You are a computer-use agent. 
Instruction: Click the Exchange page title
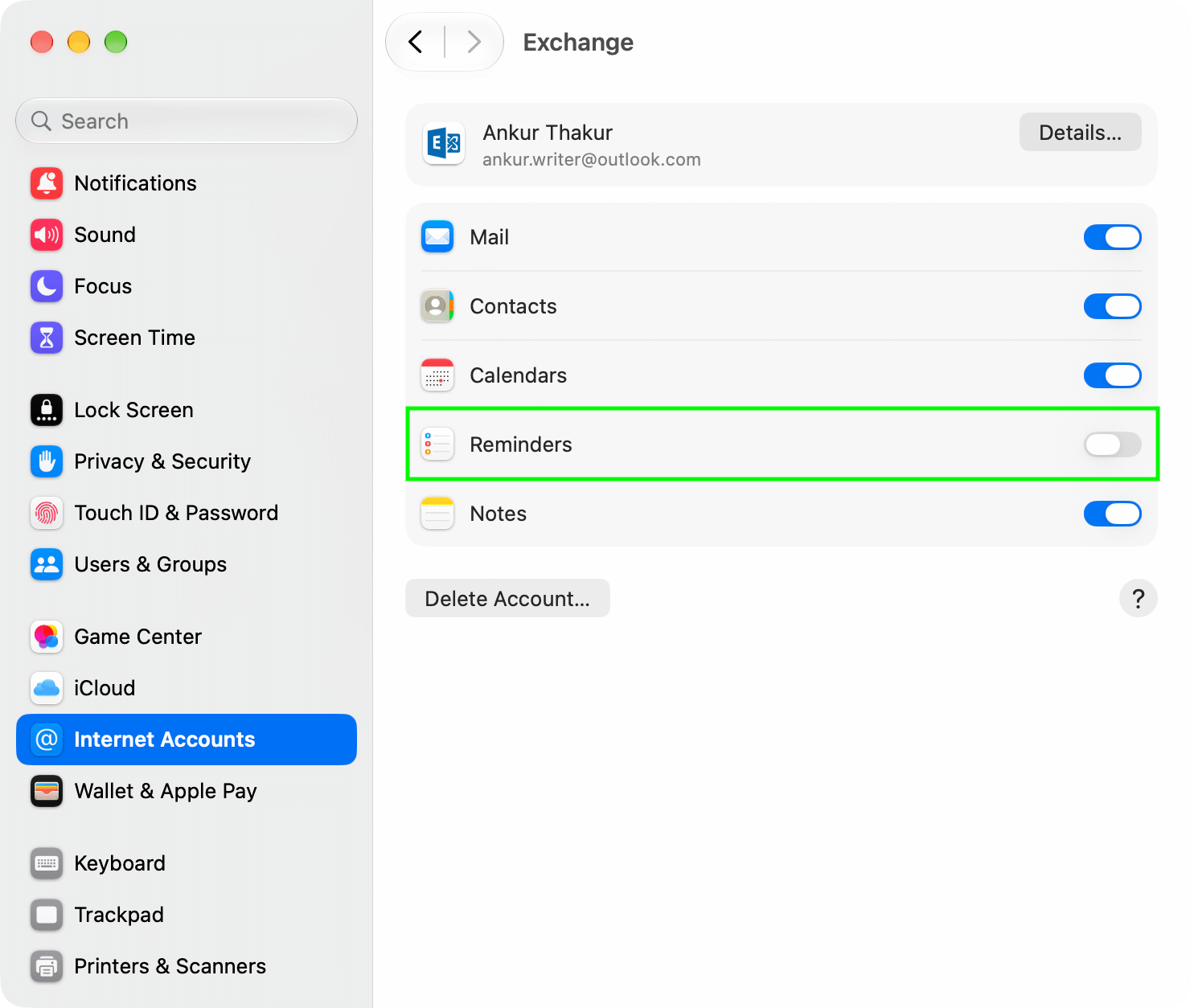[x=578, y=42]
